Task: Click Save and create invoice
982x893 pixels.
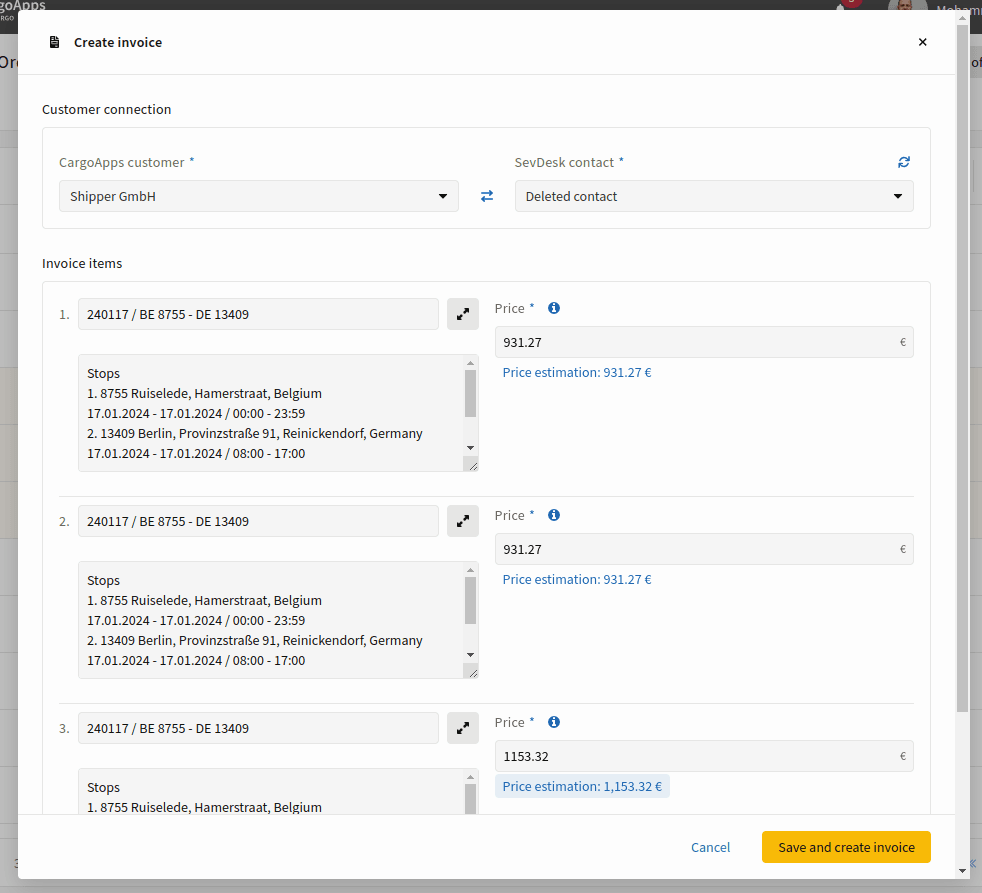Action: (846, 847)
